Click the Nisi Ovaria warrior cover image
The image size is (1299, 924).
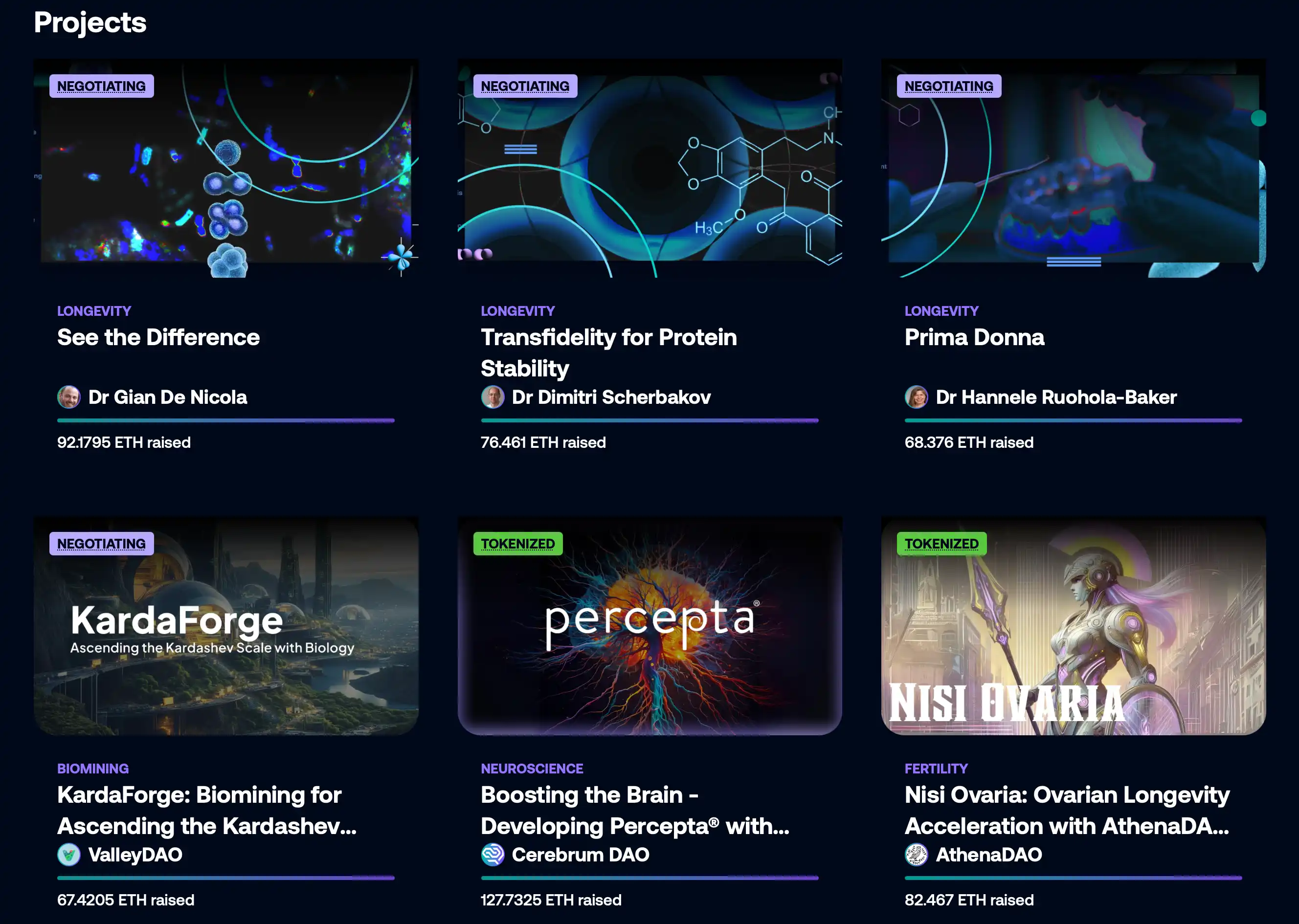1073,626
